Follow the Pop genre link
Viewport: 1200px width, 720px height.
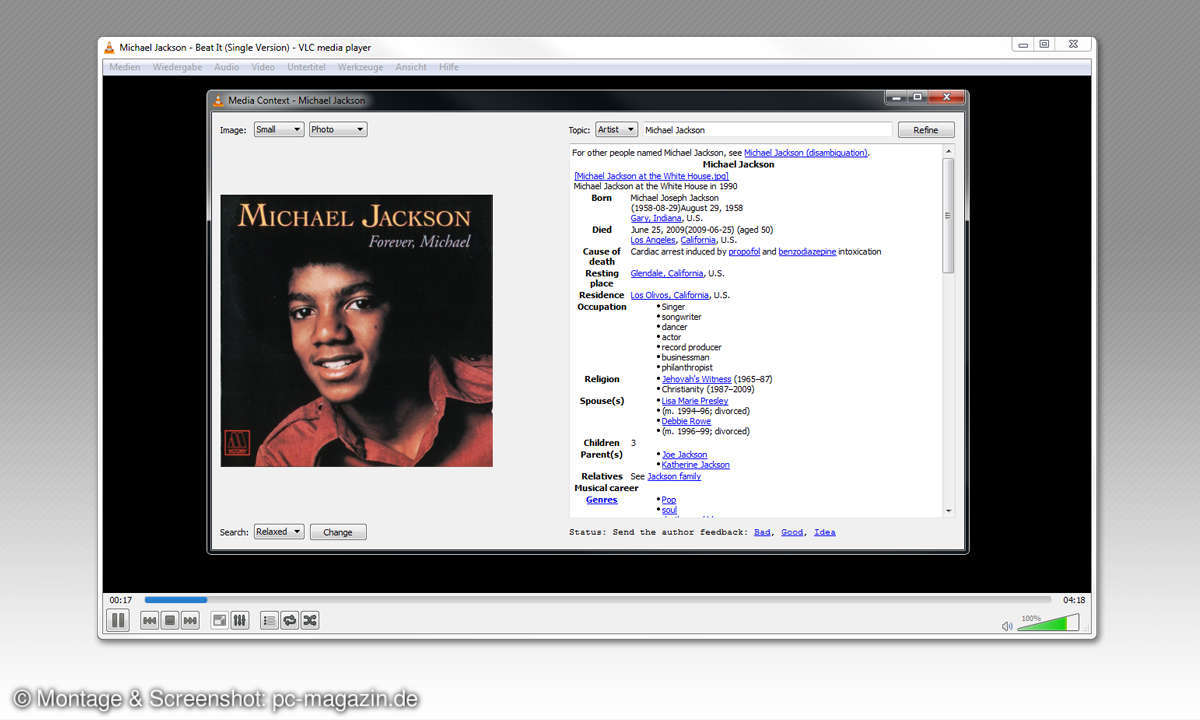[669, 500]
